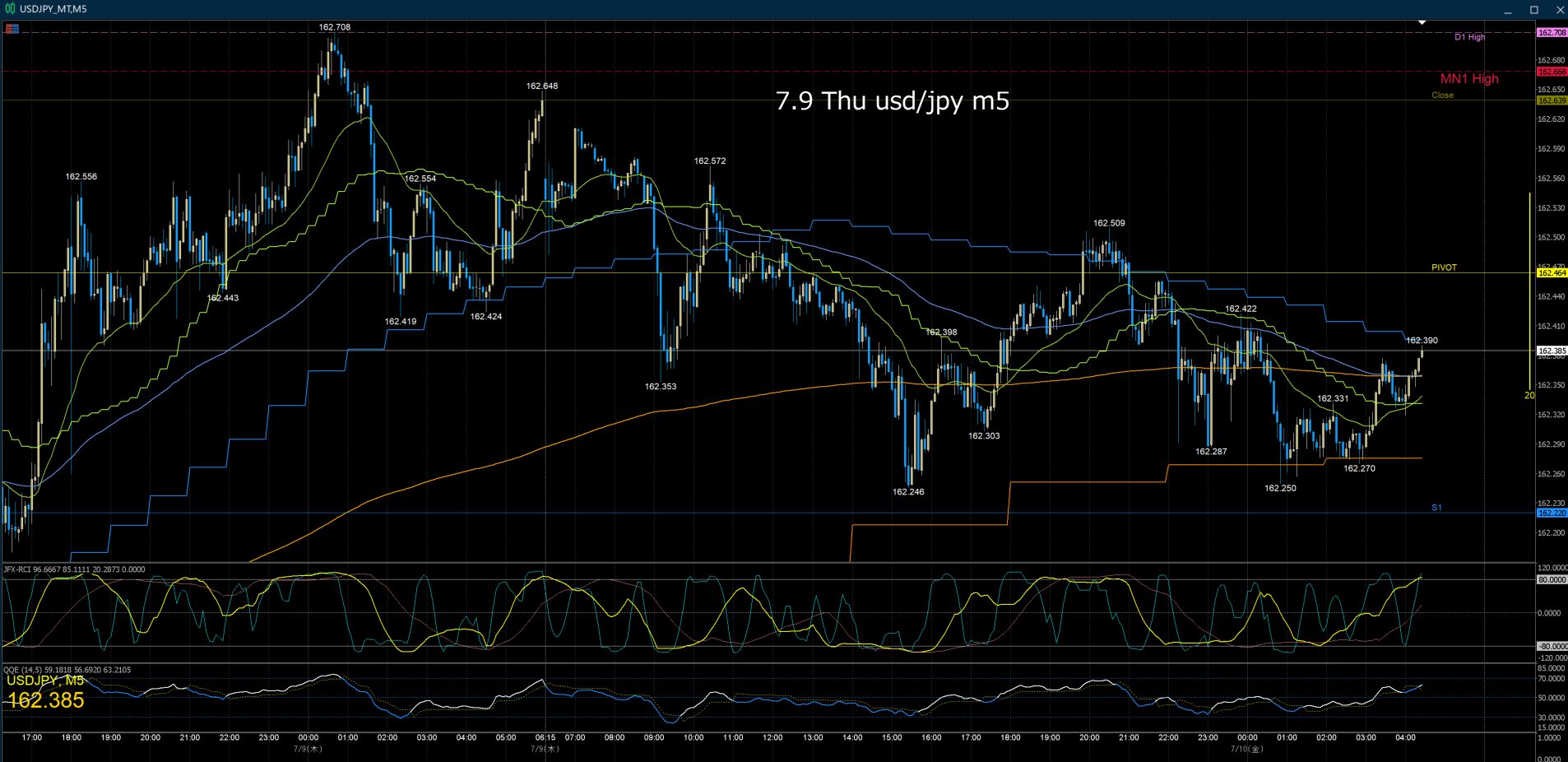Screen dimensions: 1568x762
Task: Click the blue 162.220 S1 price tag
Action: pyautogui.click(x=1552, y=513)
